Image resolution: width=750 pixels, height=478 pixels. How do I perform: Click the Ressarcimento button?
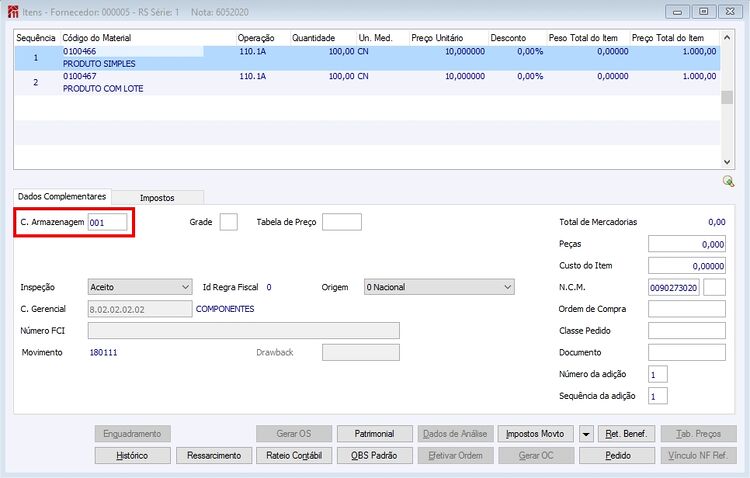pyautogui.click(x=214, y=456)
